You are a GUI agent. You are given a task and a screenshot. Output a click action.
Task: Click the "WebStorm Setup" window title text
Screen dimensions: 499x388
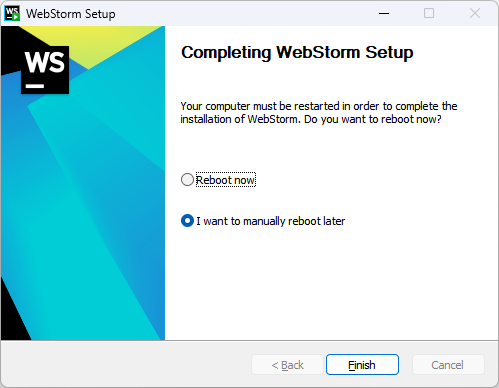pyautogui.click(x=71, y=14)
